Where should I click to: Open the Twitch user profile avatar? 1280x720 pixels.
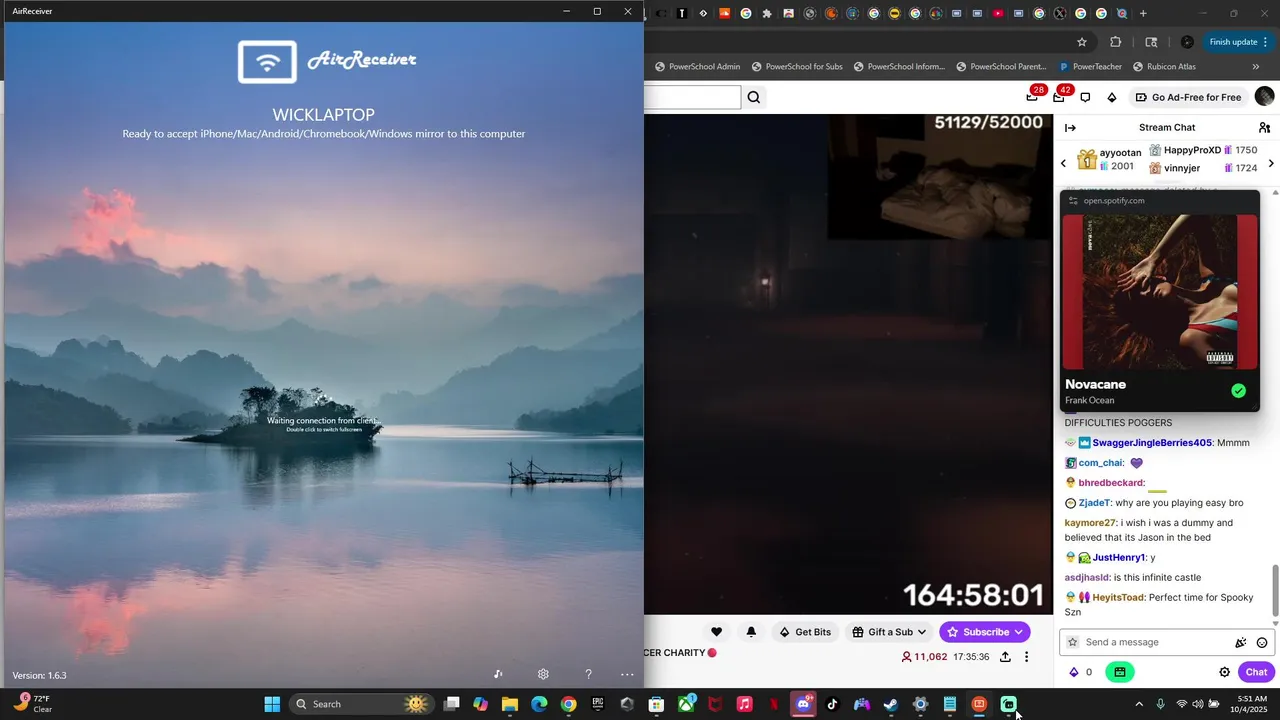pyautogui.click(x=1264, y=97)
